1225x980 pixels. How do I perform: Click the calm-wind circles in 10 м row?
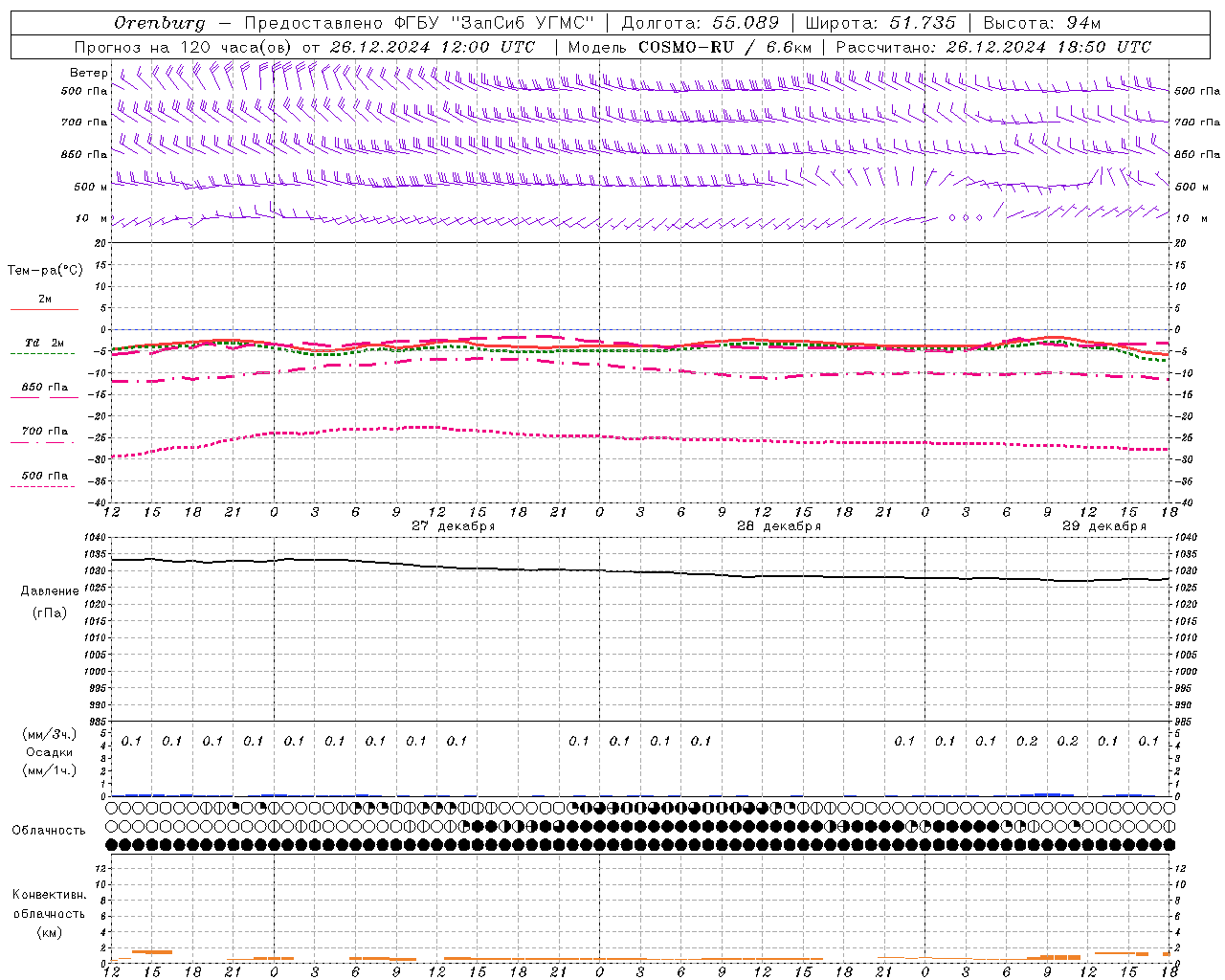(965, 218)
